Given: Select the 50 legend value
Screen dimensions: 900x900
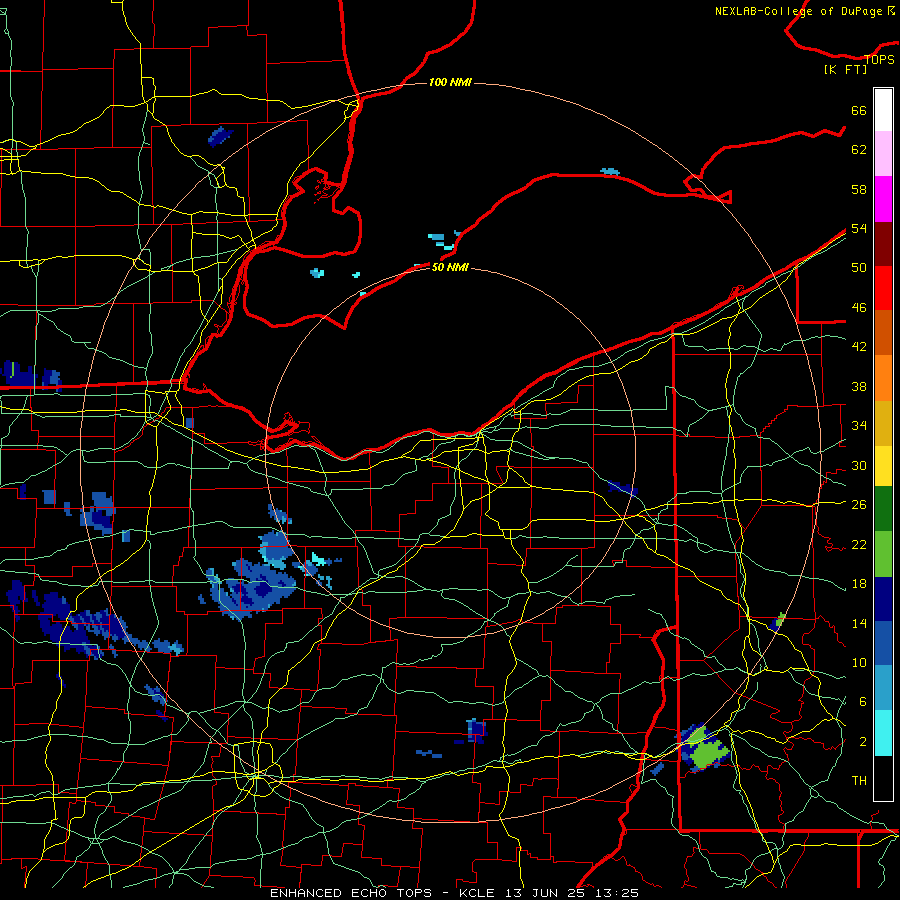Looking at the screenshot, I should tap(859, 268).
